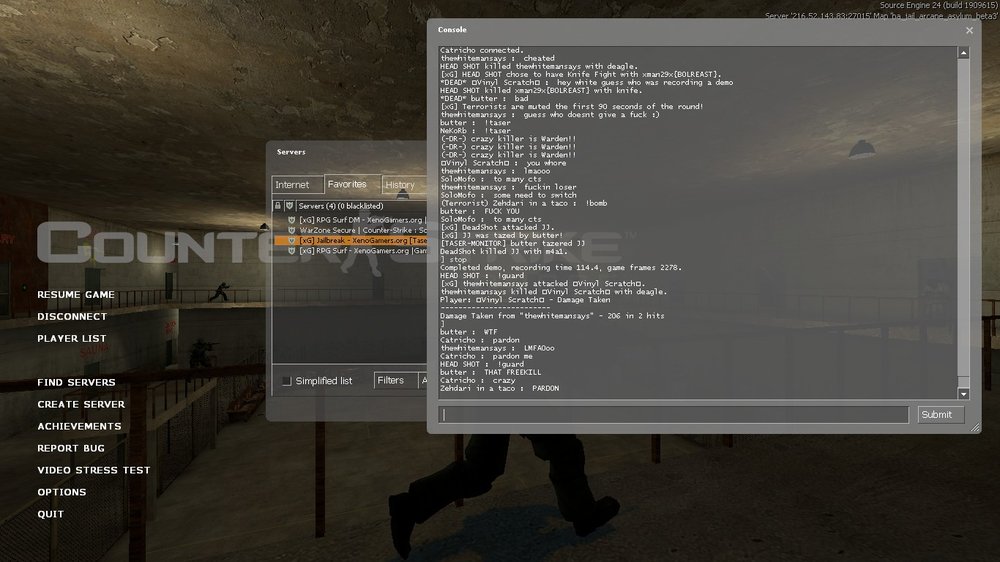This screenshot has width=1000, height=562.
Task: Click console line 'Catricho connected.'
Action: point(482,50)
